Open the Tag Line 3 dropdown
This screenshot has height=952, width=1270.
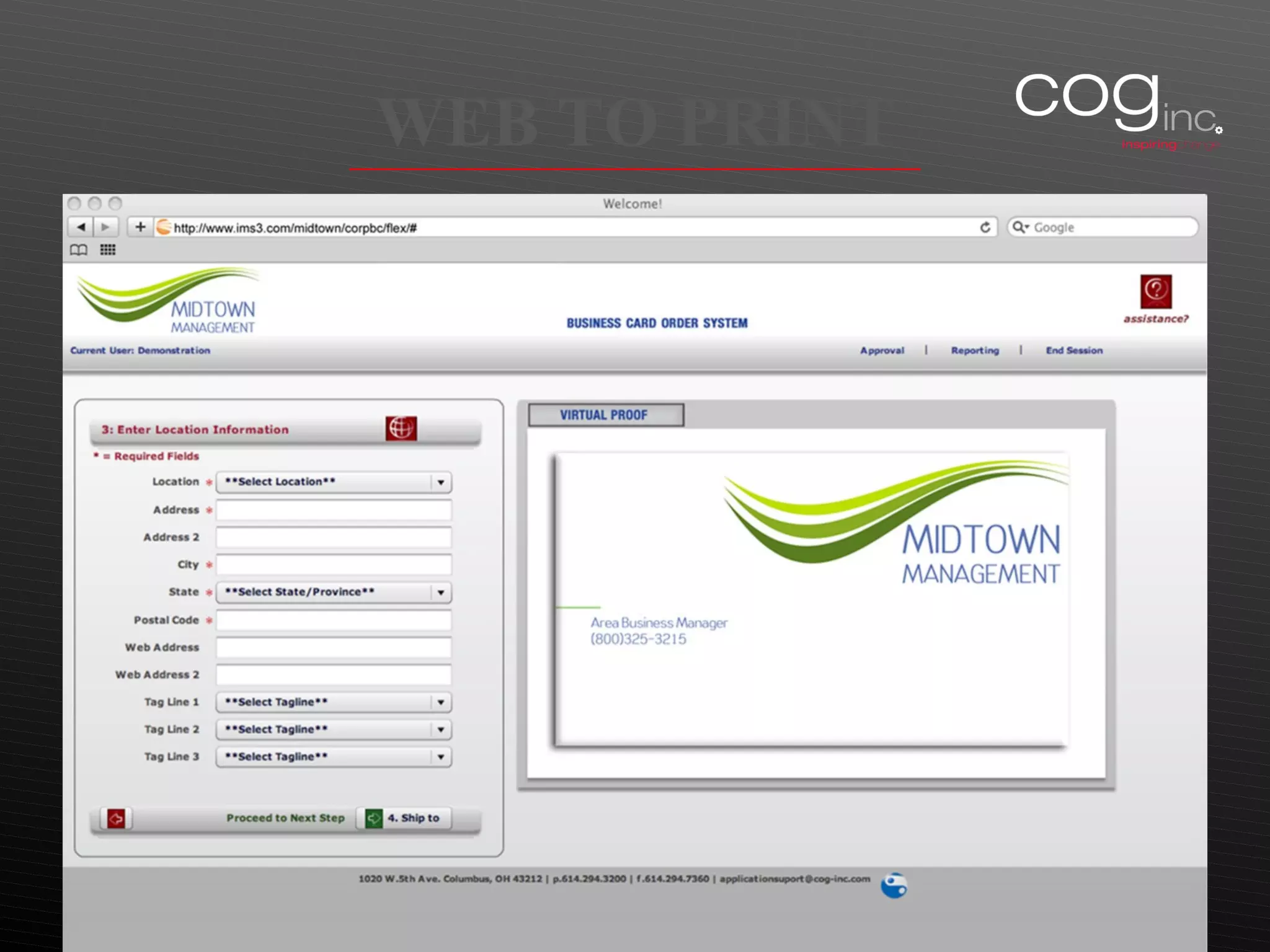334,757
